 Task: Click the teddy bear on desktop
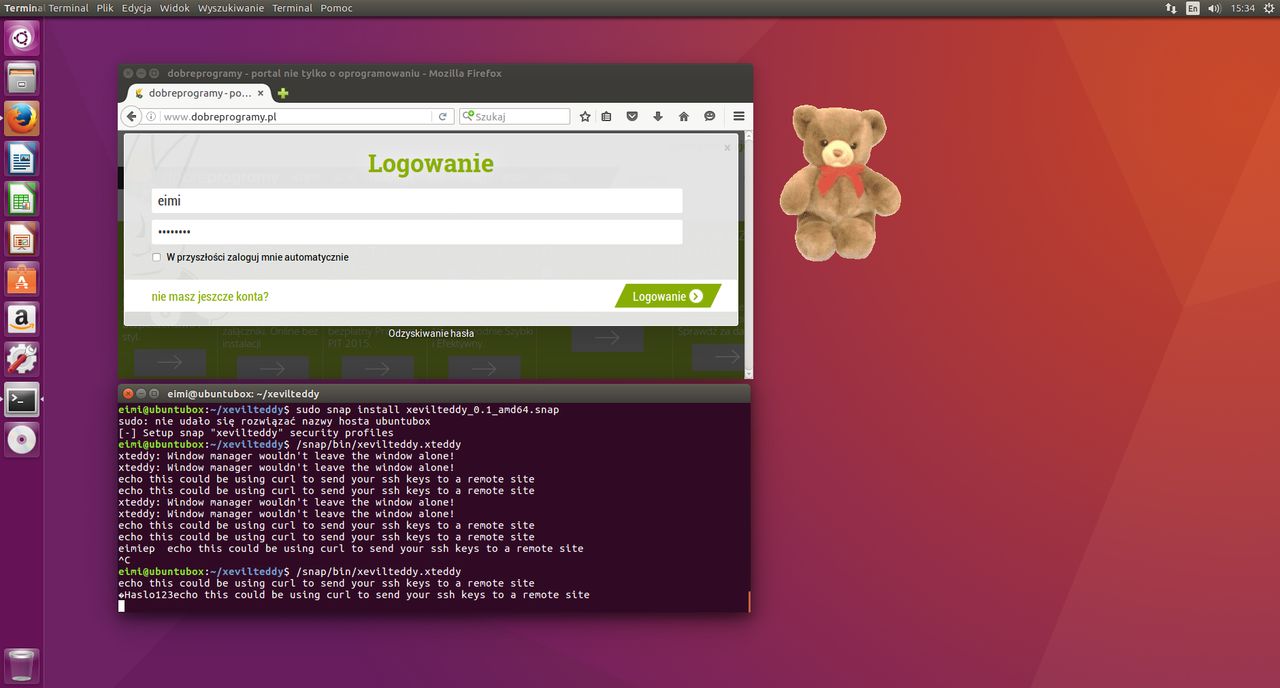point(839,182)
